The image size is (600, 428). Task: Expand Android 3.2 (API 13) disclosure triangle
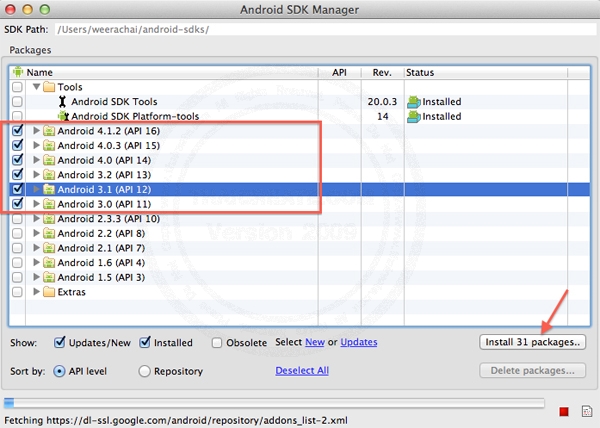(x=36, y=175)
